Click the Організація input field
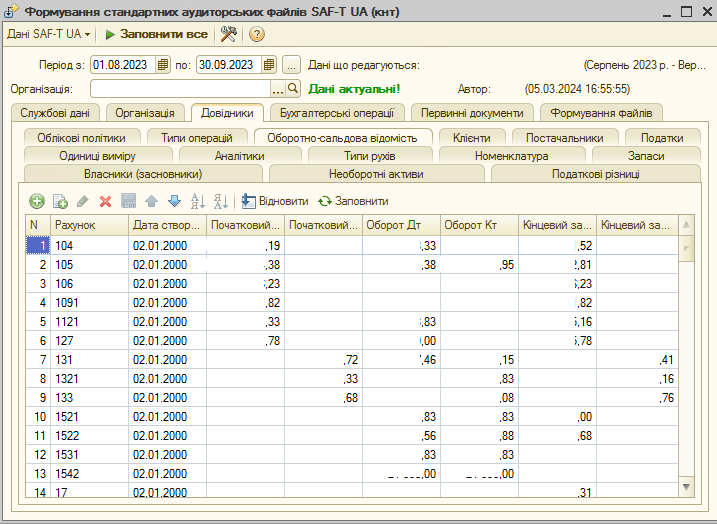717x524 pixels. tap(181, 89)
